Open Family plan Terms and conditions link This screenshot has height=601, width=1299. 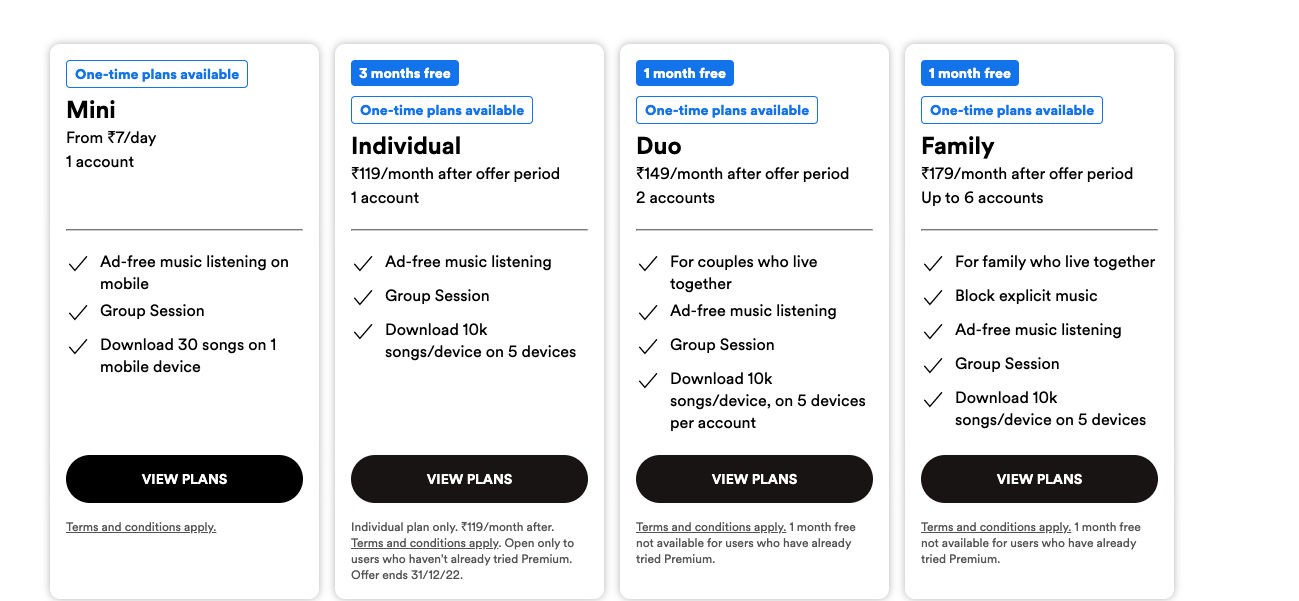click(996, 527)
